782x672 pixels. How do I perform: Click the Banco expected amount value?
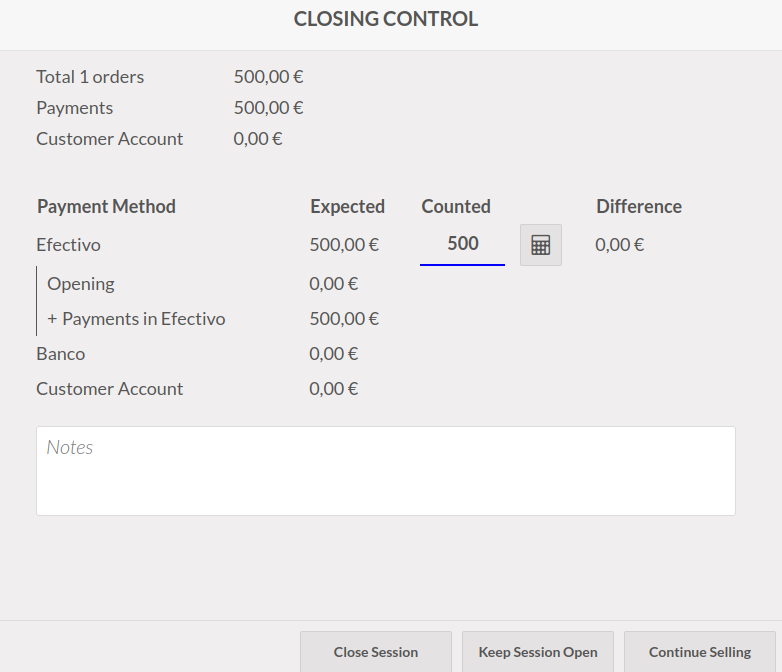coord(334,354)
